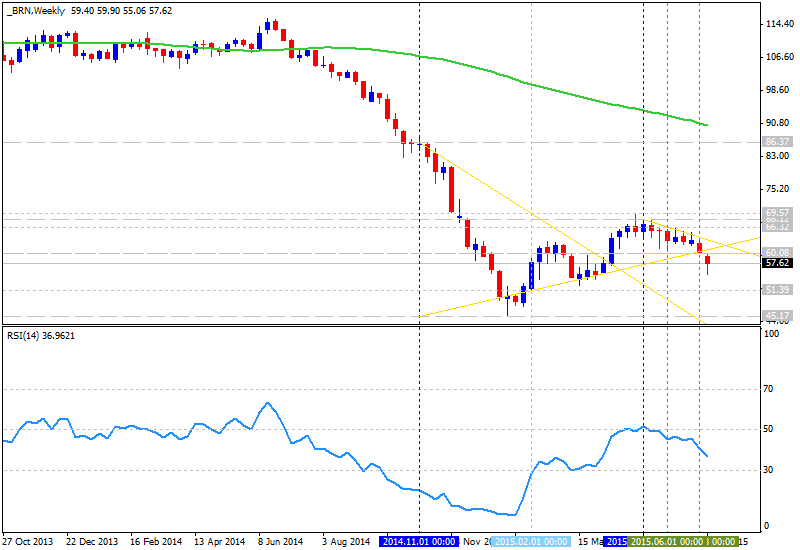Select the OHLC values 59.40 59.90 55.06 57.62
This screenshot has width=800, height=550.
pyautogui.click(x=121, y=11)
